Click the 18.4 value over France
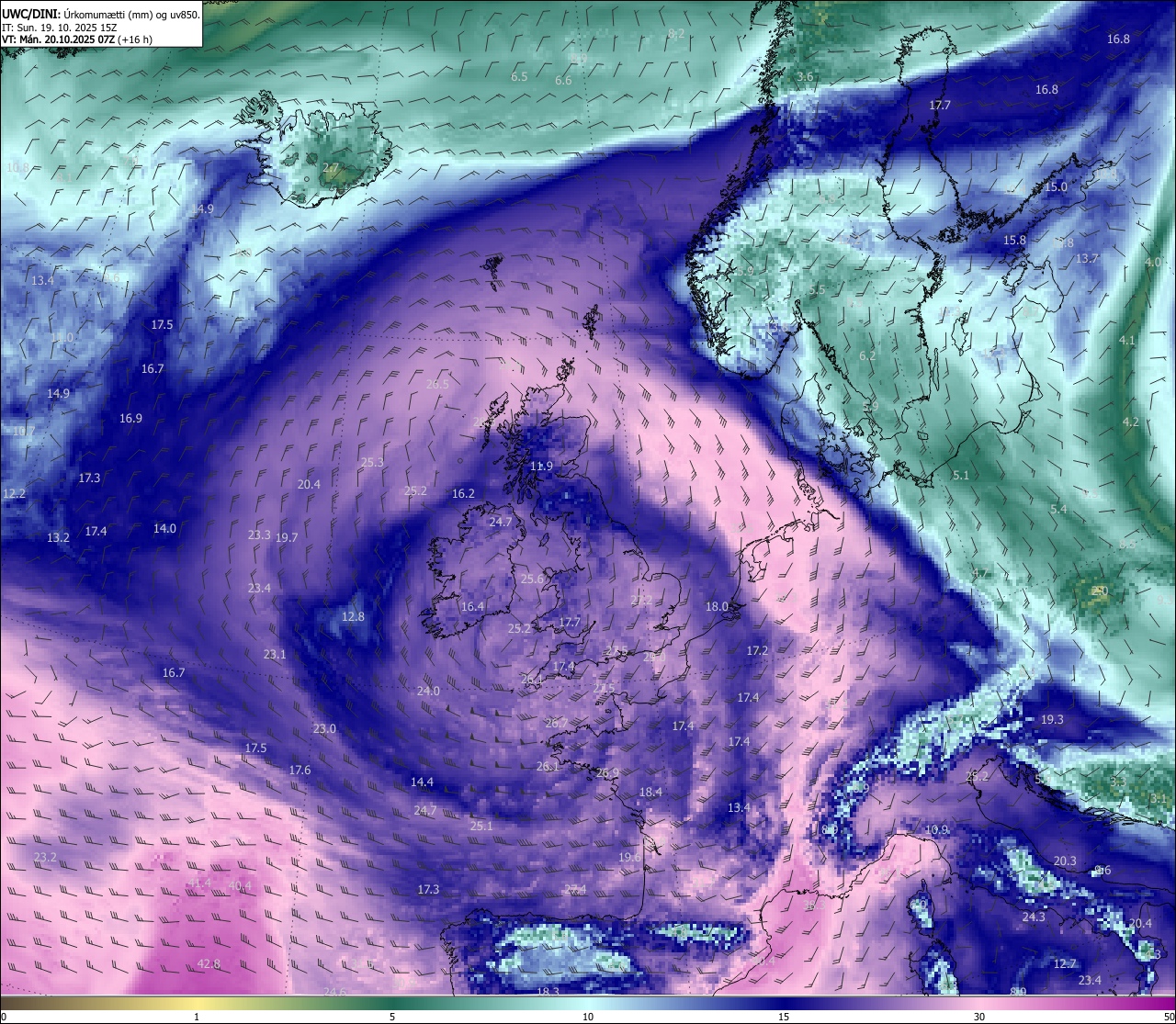Image resolution: width=1176 pixels, height=1024 pixels. [x=650, y=792]
